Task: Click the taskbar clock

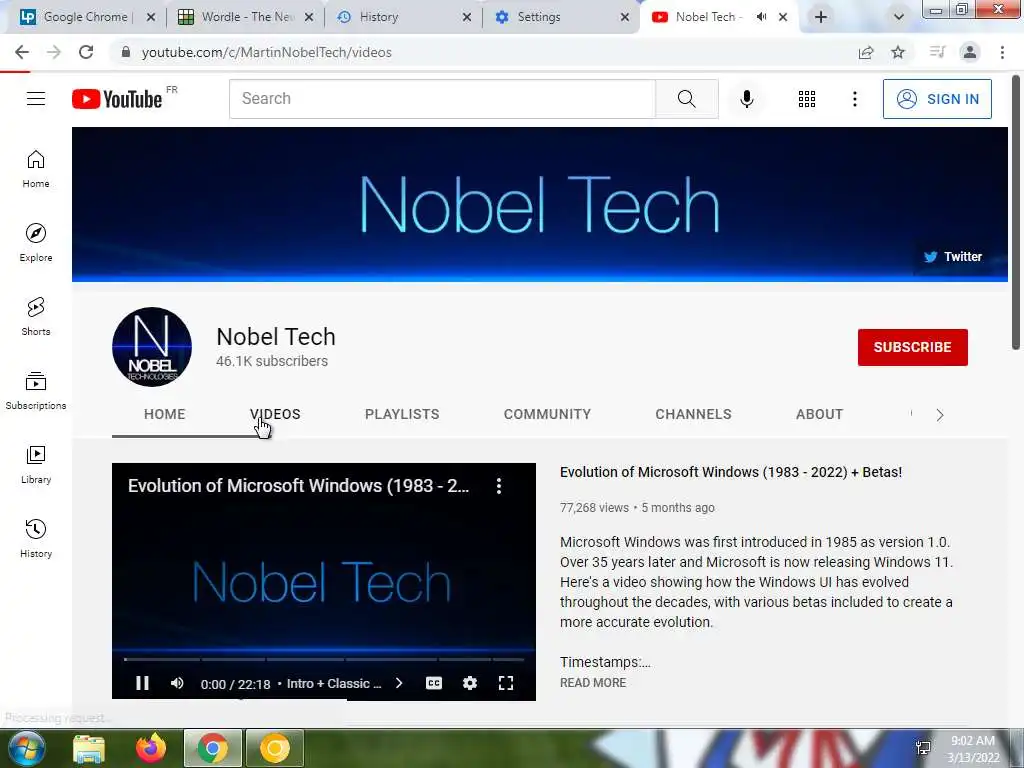Action: (x=973, y=749)
